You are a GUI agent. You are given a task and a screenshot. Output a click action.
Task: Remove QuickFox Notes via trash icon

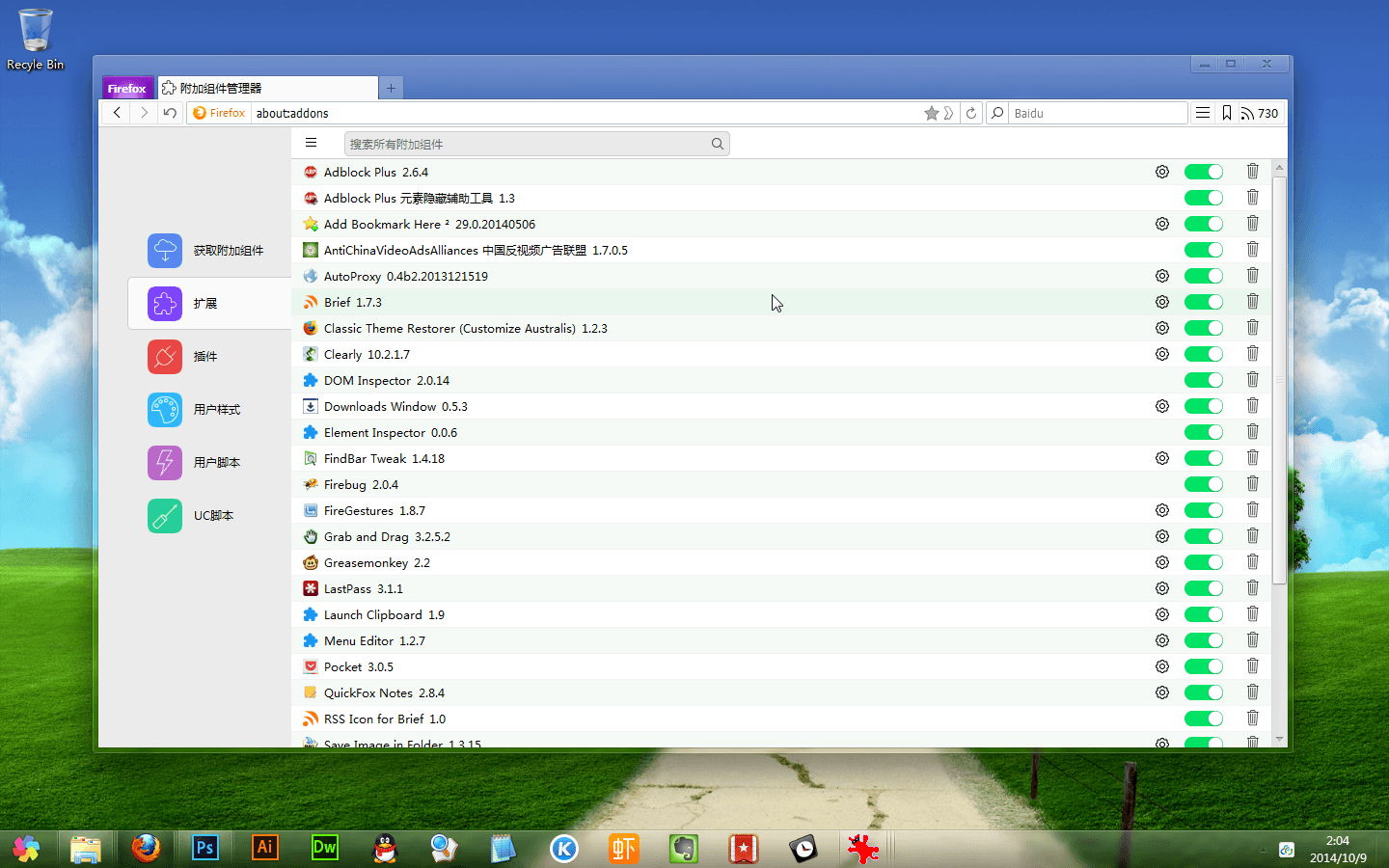(x=1252, y=692)
